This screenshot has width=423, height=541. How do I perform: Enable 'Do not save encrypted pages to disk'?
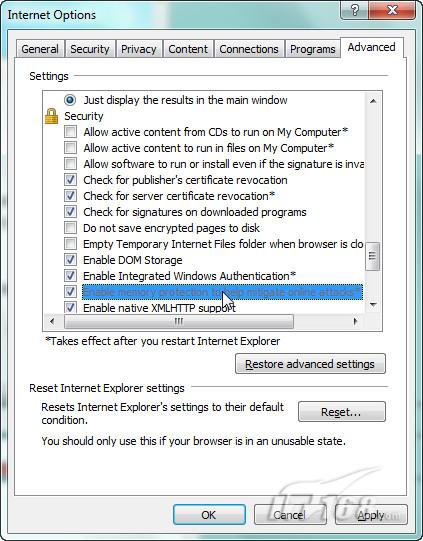[70, 228]
